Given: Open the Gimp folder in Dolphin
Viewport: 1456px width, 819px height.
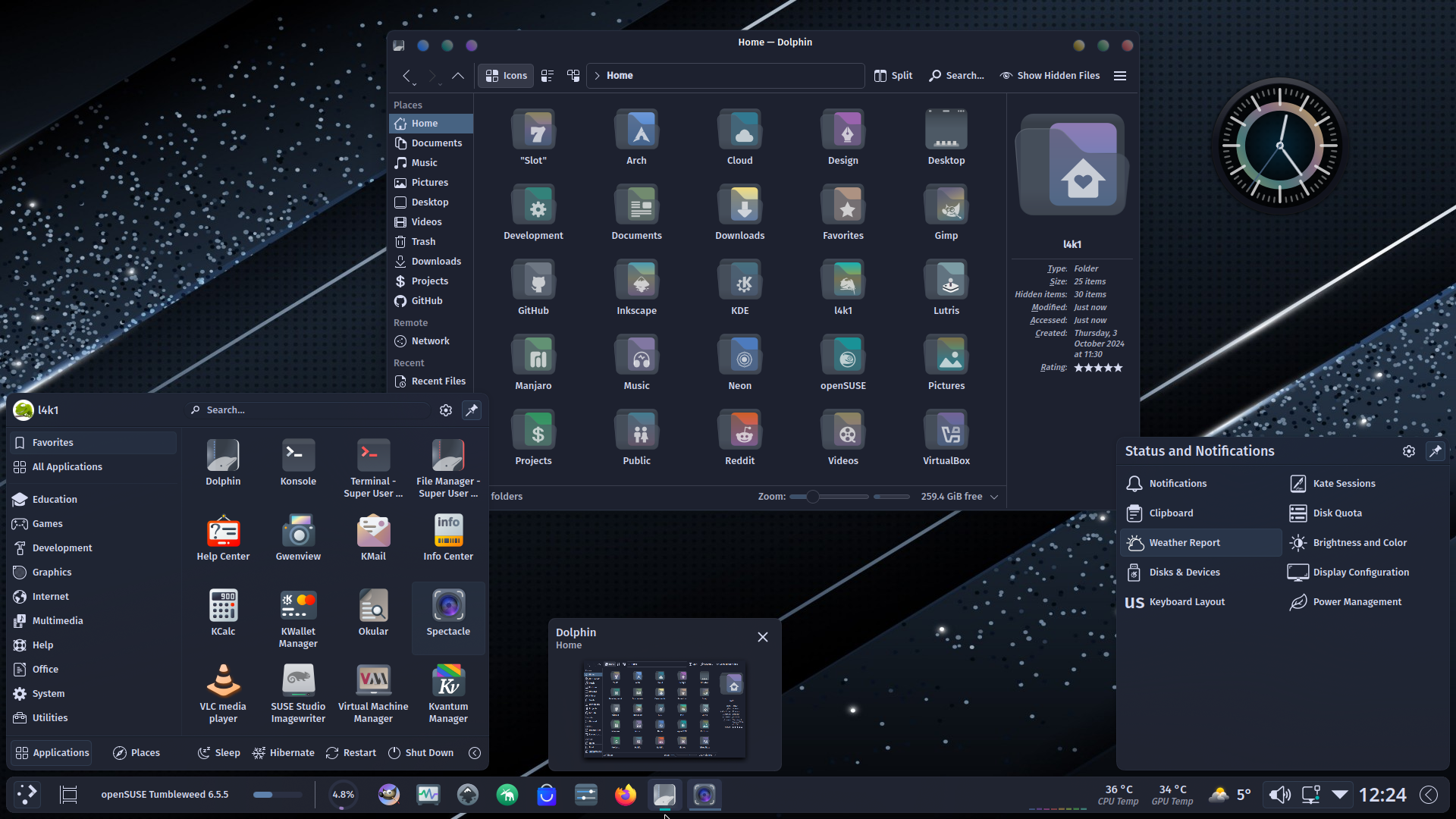Looking at the screenshot, I should coord(946,212).
